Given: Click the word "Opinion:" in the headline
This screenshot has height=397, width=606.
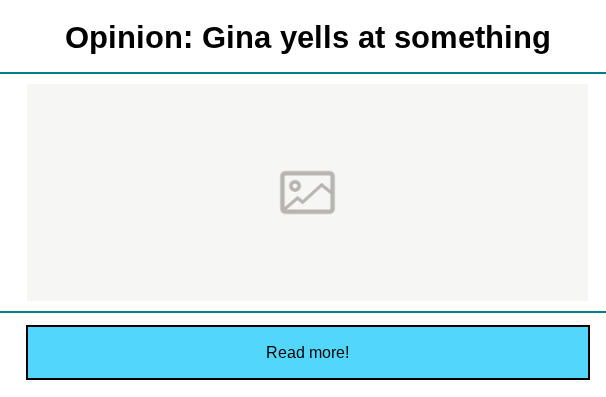Looking at the screenshot, I should point(129,38).
